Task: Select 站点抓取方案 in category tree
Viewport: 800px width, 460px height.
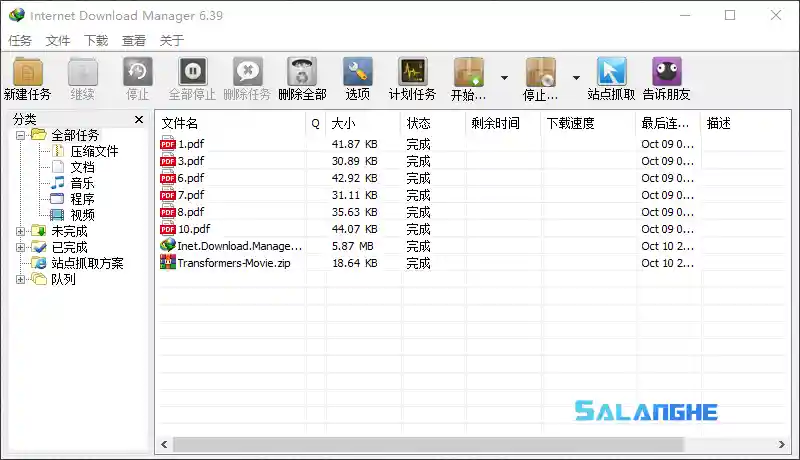Action: click(87, 263)
